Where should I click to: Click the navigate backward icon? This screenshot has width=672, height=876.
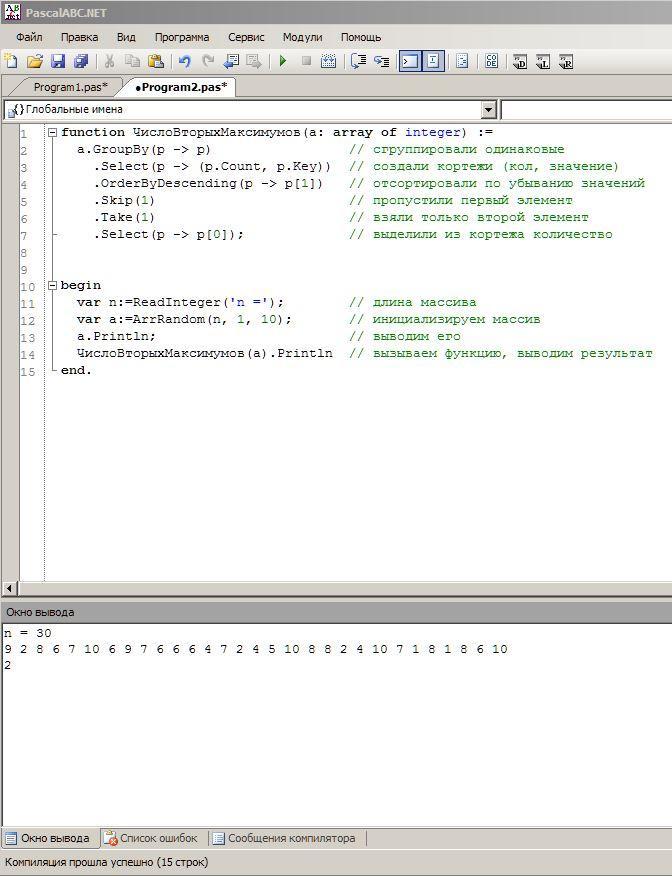click(x=231, y=61)
